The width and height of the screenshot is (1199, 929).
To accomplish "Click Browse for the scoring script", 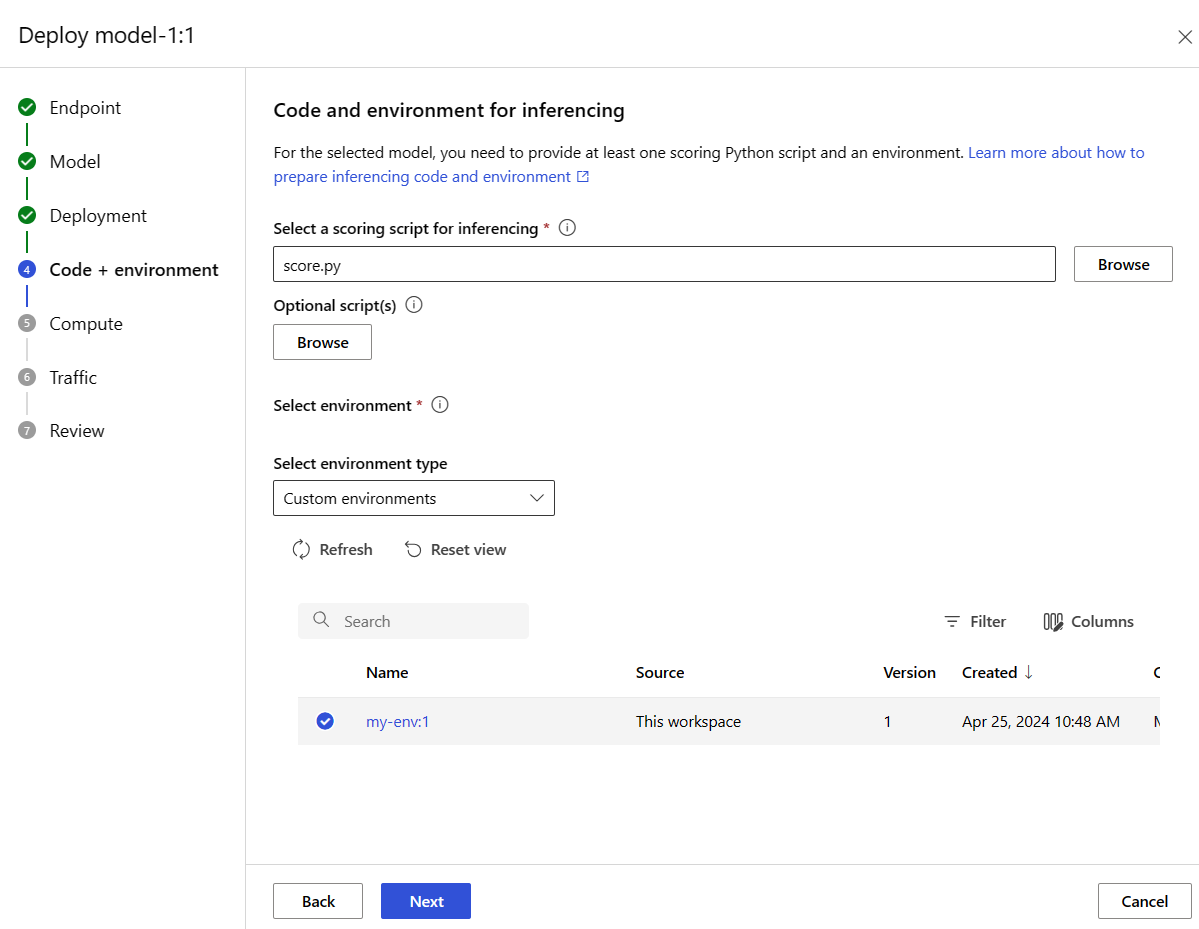I will (1122, 264).
